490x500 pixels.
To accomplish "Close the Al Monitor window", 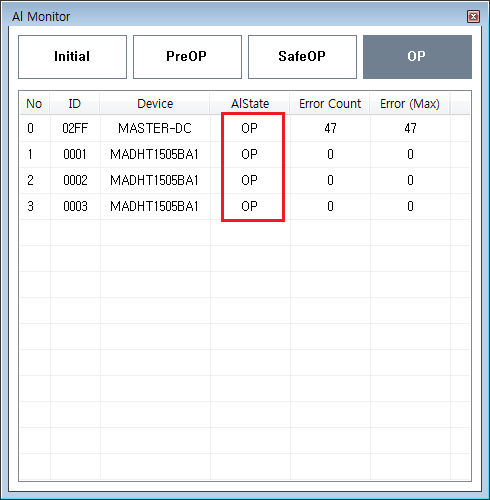I will point(473,16).
